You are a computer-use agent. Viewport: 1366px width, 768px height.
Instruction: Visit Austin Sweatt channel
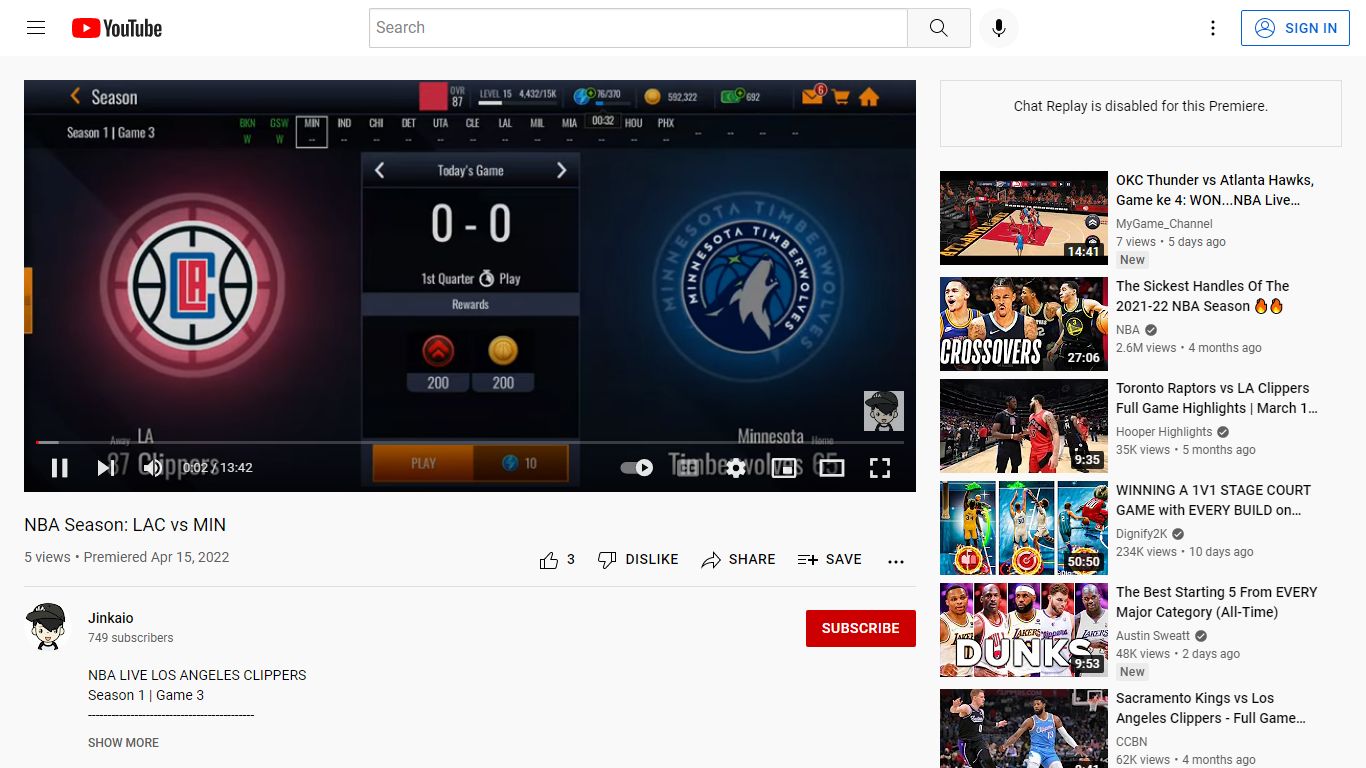pyautogui.click(x=1153, y=636)
